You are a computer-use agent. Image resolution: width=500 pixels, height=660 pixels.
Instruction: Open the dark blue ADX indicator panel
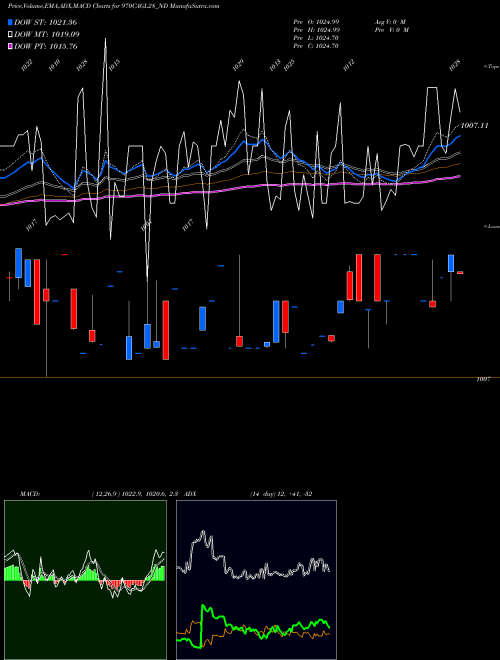pyautogui.click(x=256, y=580)
